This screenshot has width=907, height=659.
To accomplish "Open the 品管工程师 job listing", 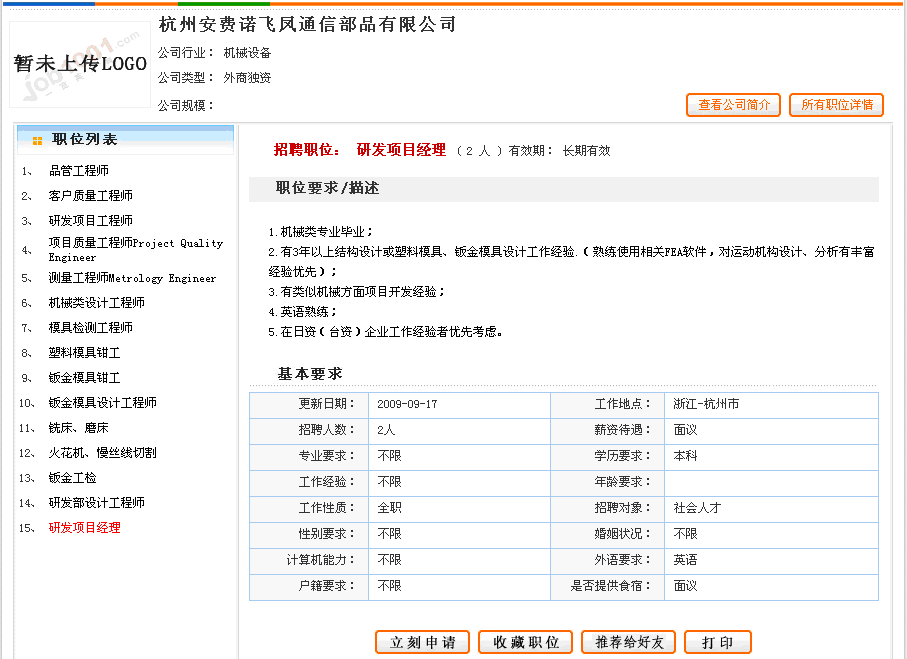I will pyautogui.click(x=79, y=171).
